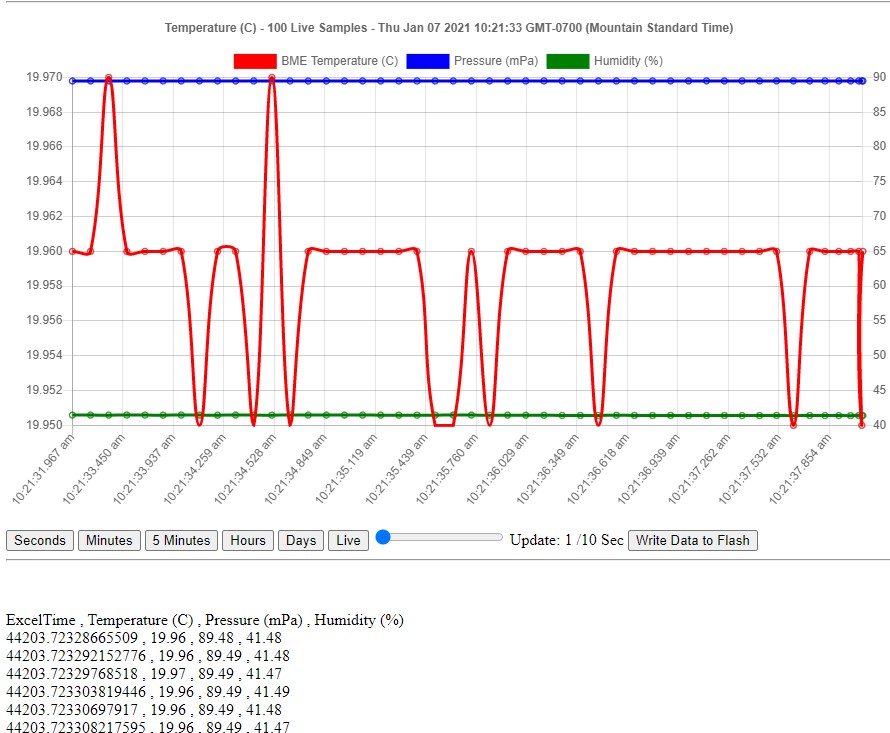Image resolution: width=890 pixels, height=733 pixels.
Task: Click the Seconds button
Action: pyautogui.click(x=40, y=540)
